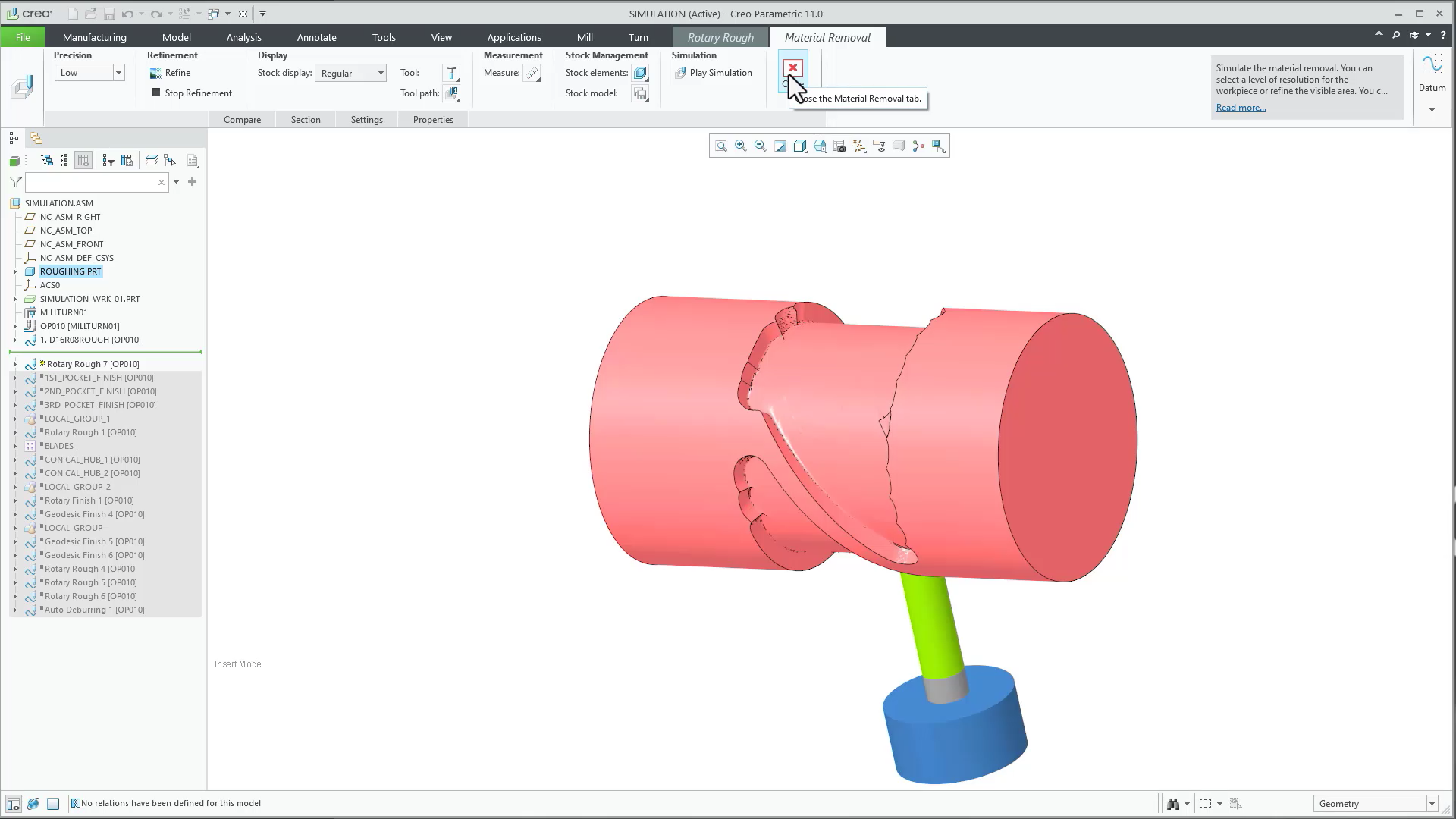This screenshot has height=819, width=1456.
Task: Toggle the bottom-left navigator pane icon
Action: tap(14, 804)
